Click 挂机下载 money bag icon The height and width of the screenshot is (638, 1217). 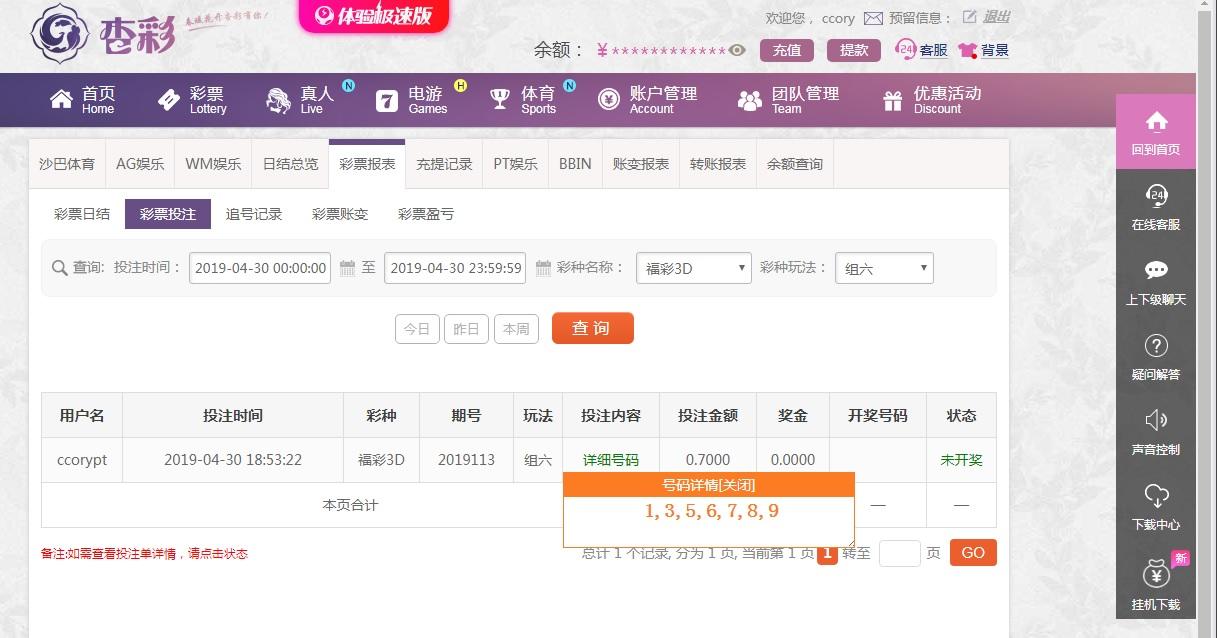(x=1156, y=573)
